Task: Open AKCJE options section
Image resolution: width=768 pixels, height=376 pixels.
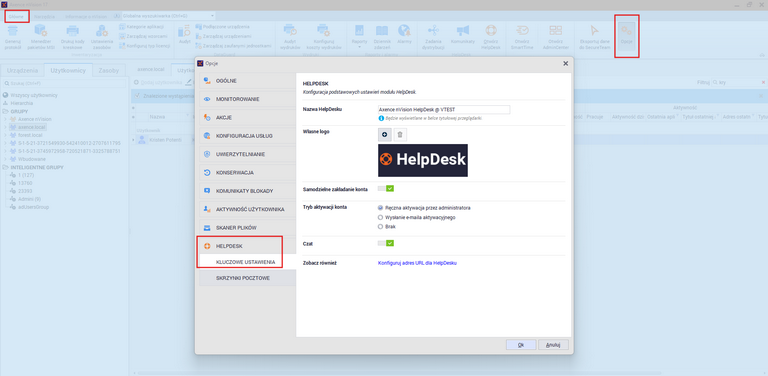Action: (246, 118)
